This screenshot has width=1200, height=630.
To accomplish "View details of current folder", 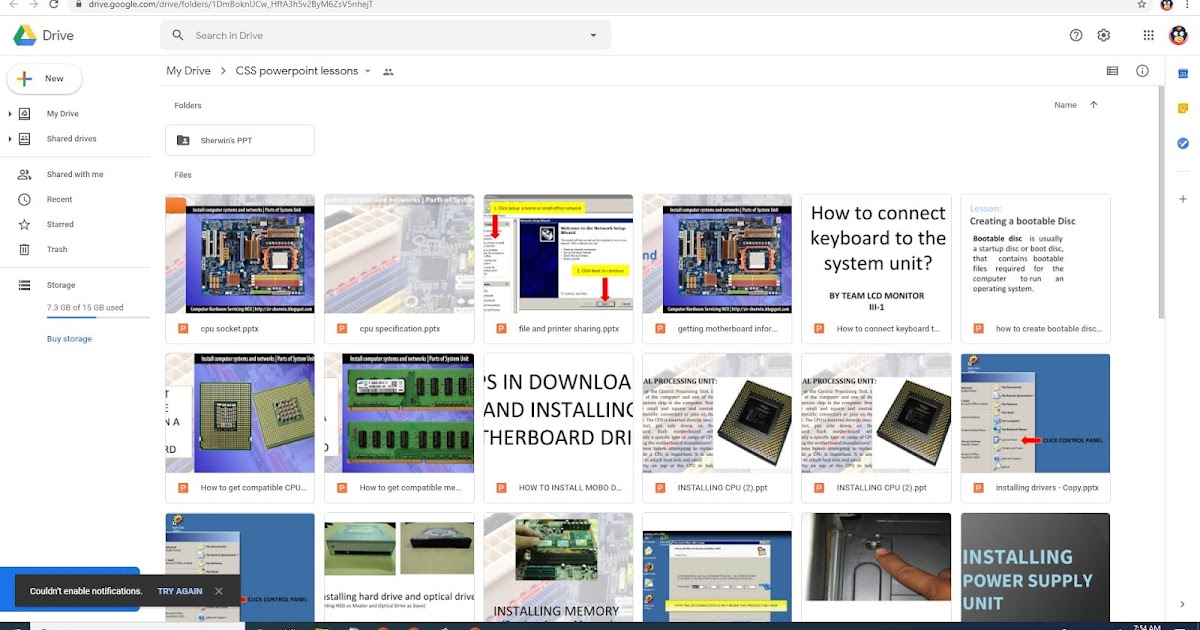I will (1143, 70).
